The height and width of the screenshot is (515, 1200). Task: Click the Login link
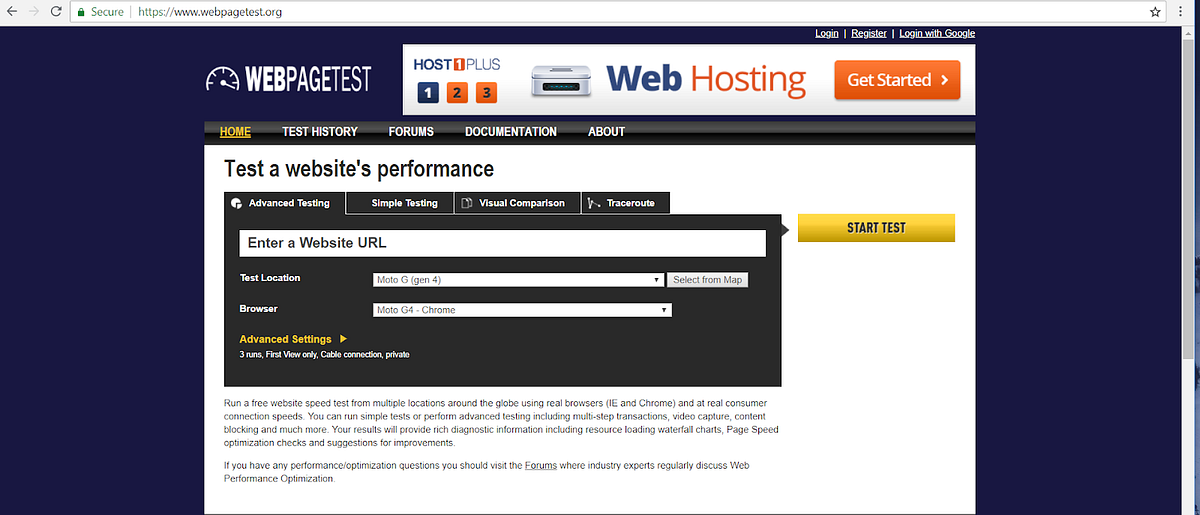coord(827,33)
